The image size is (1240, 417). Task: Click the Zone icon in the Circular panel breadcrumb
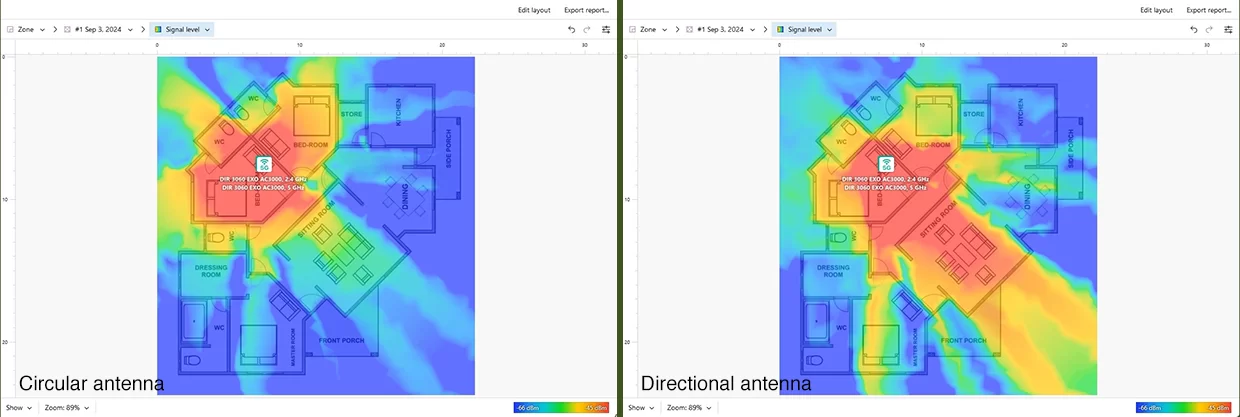click(12, 30)
